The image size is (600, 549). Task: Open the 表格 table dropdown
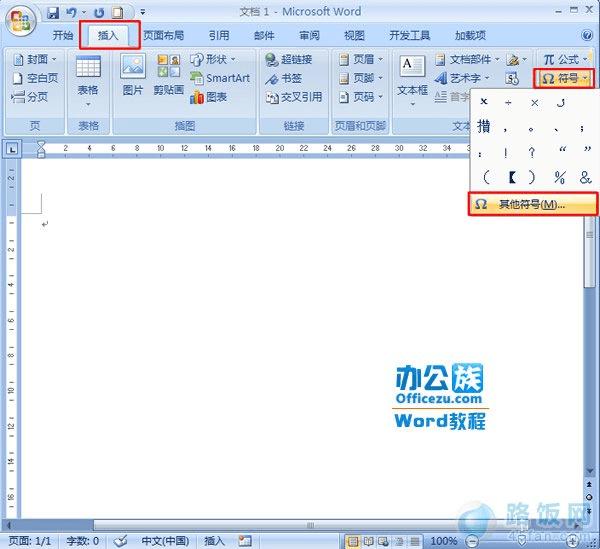(88, 82)
